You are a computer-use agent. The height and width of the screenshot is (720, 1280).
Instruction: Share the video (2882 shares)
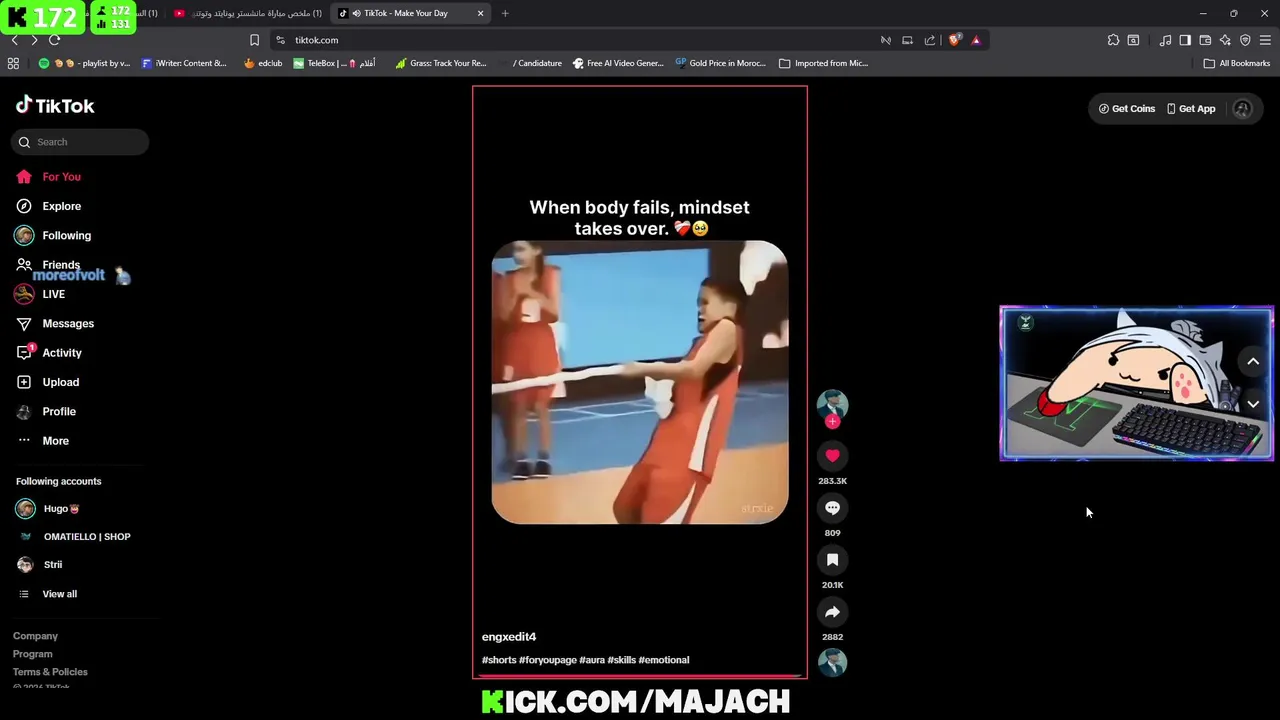[x=832, y=612]
